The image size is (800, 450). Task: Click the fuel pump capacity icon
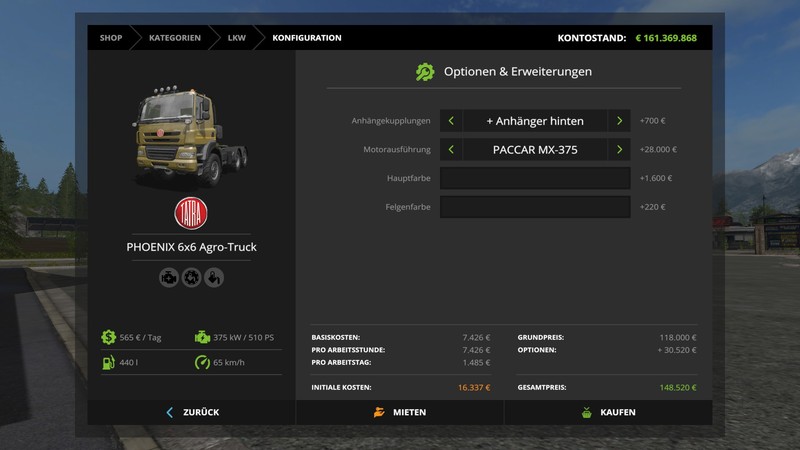coord(108,362)
